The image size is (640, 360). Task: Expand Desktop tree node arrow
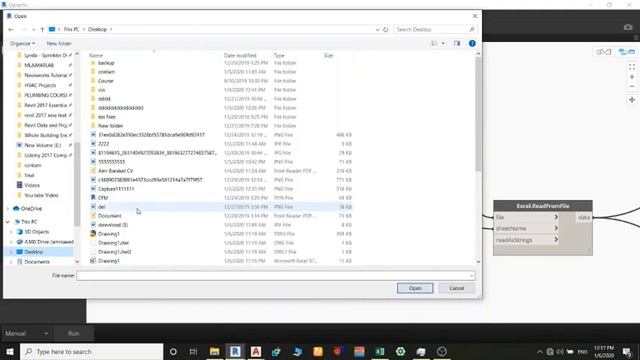pyautogui.click(x=11, y=252)
